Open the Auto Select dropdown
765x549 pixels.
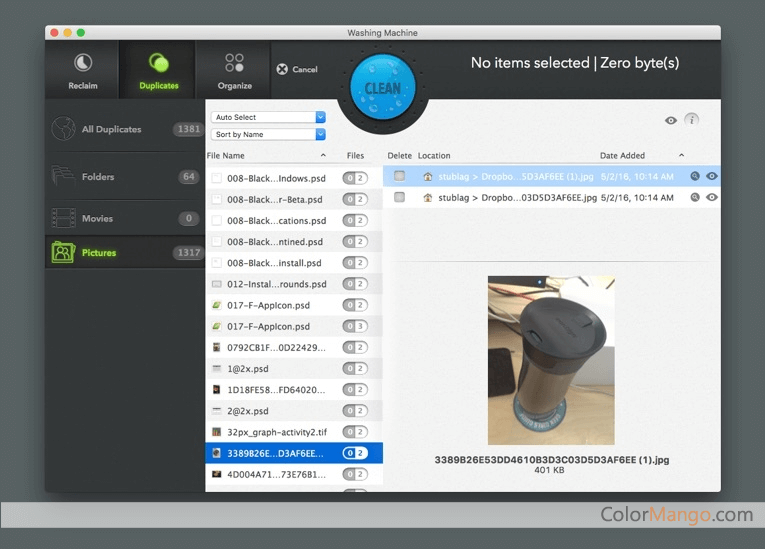pos(268,117)
